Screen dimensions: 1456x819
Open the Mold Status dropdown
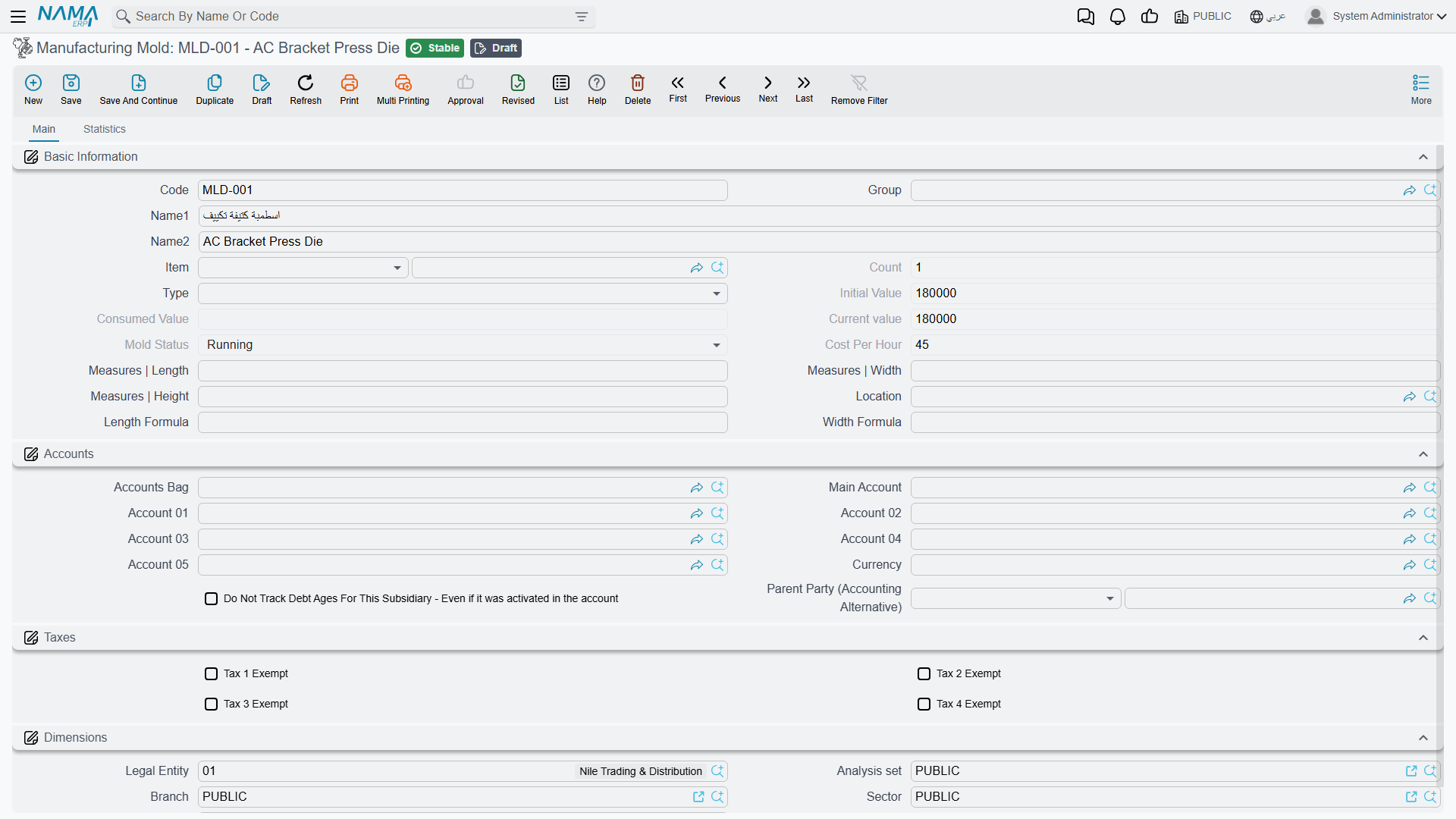(x=463, y=345)
